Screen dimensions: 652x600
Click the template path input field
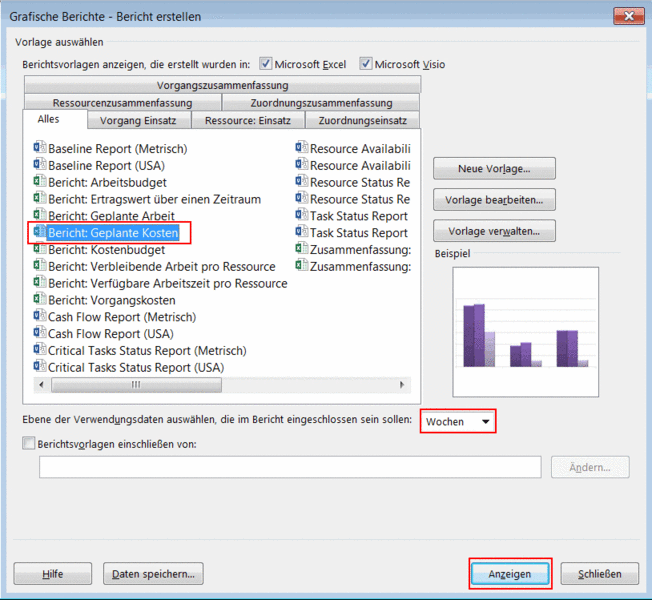[290, 467]
